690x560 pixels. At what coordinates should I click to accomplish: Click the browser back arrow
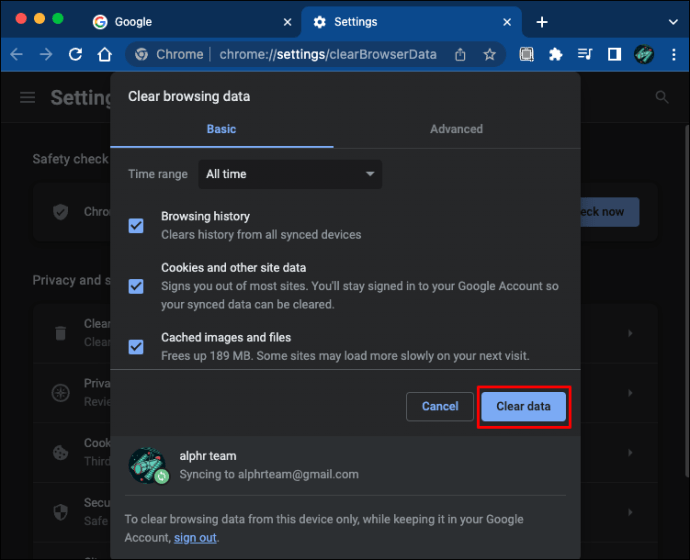[x=16, y=54]
